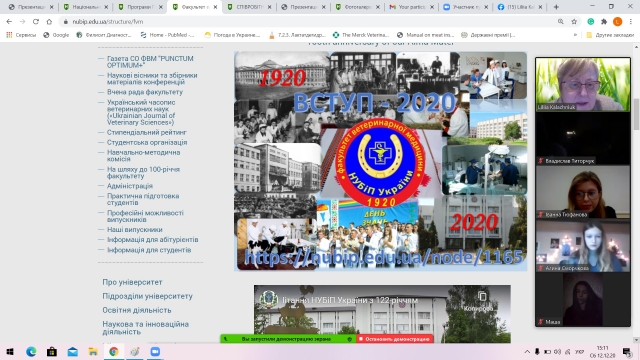
Task: Expand the bookmarks overflow chevron
Action: 576,35
